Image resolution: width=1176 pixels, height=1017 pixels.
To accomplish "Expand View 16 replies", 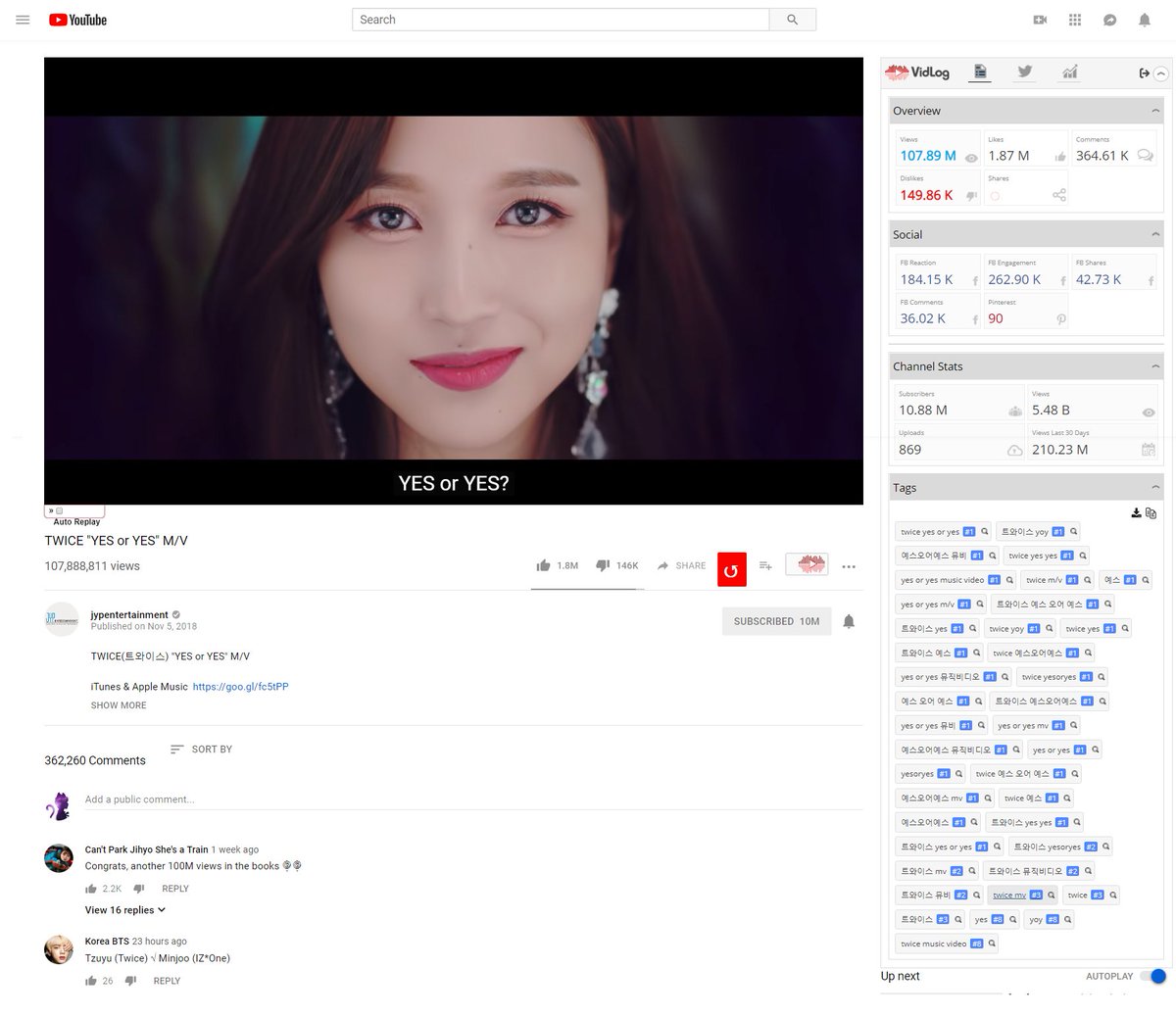I will pos(125,910).
